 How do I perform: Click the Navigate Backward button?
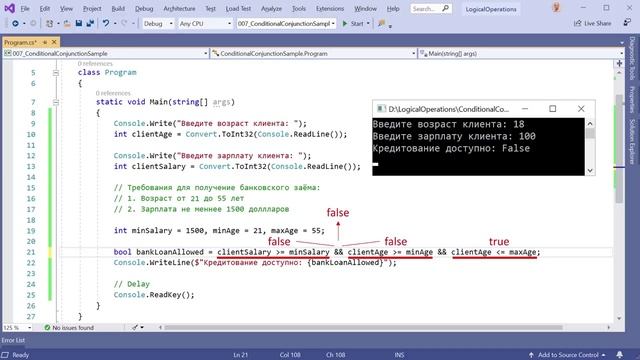coord(15,24)
